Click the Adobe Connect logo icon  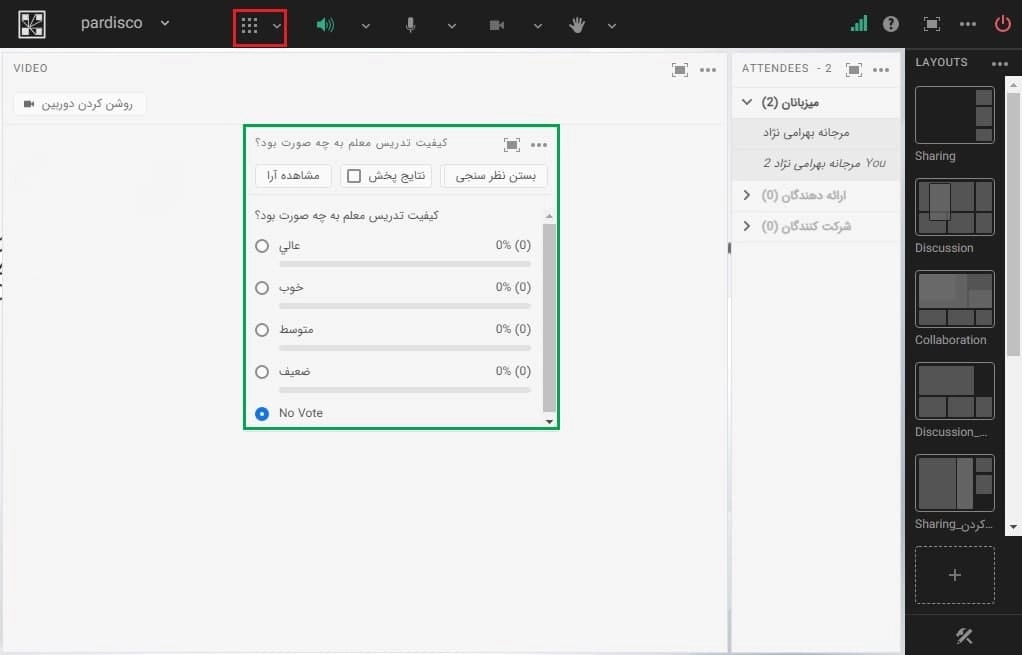click(x=32, y=25)
